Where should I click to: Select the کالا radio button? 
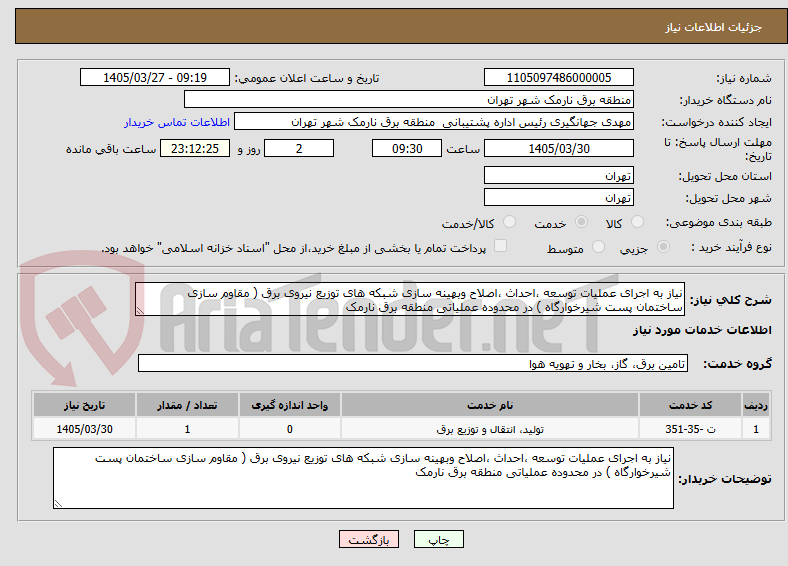(x=637, y=222)
